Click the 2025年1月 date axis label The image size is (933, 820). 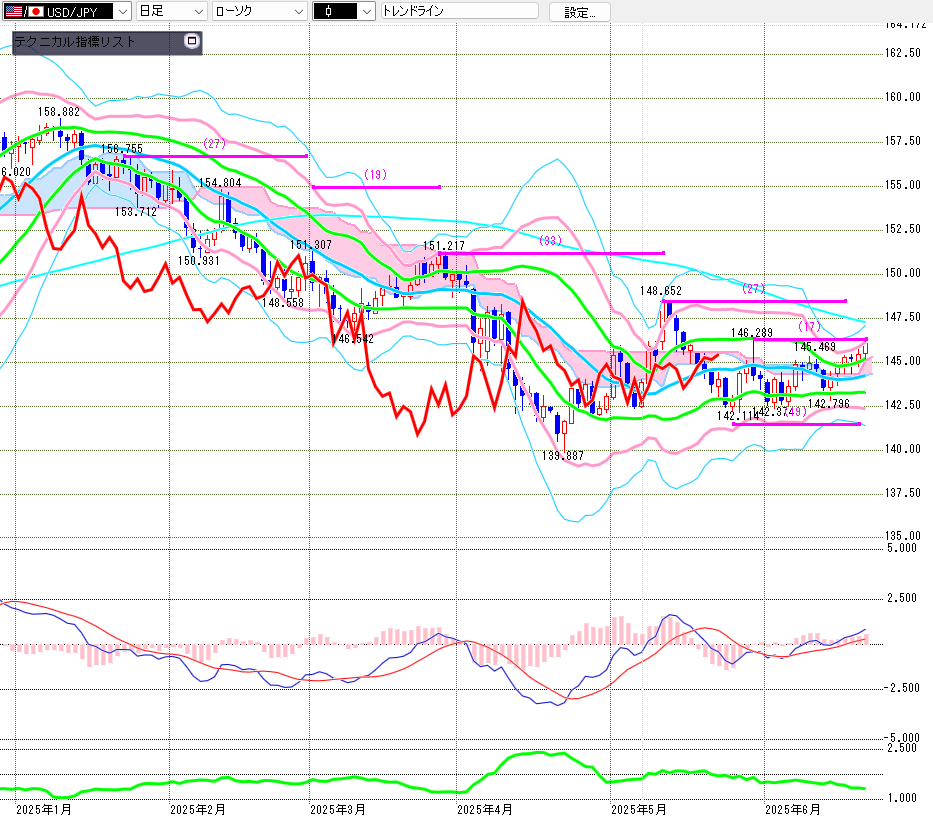tap(44, 810)
